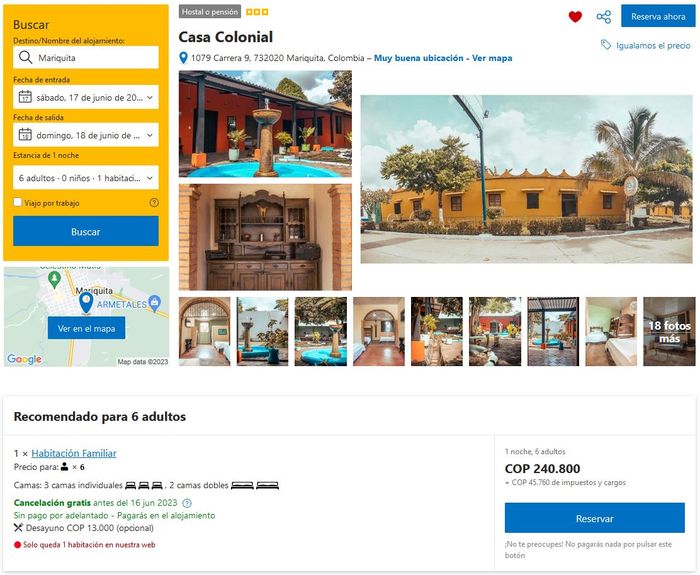Expand guests and rooms selector

[86, 178]
